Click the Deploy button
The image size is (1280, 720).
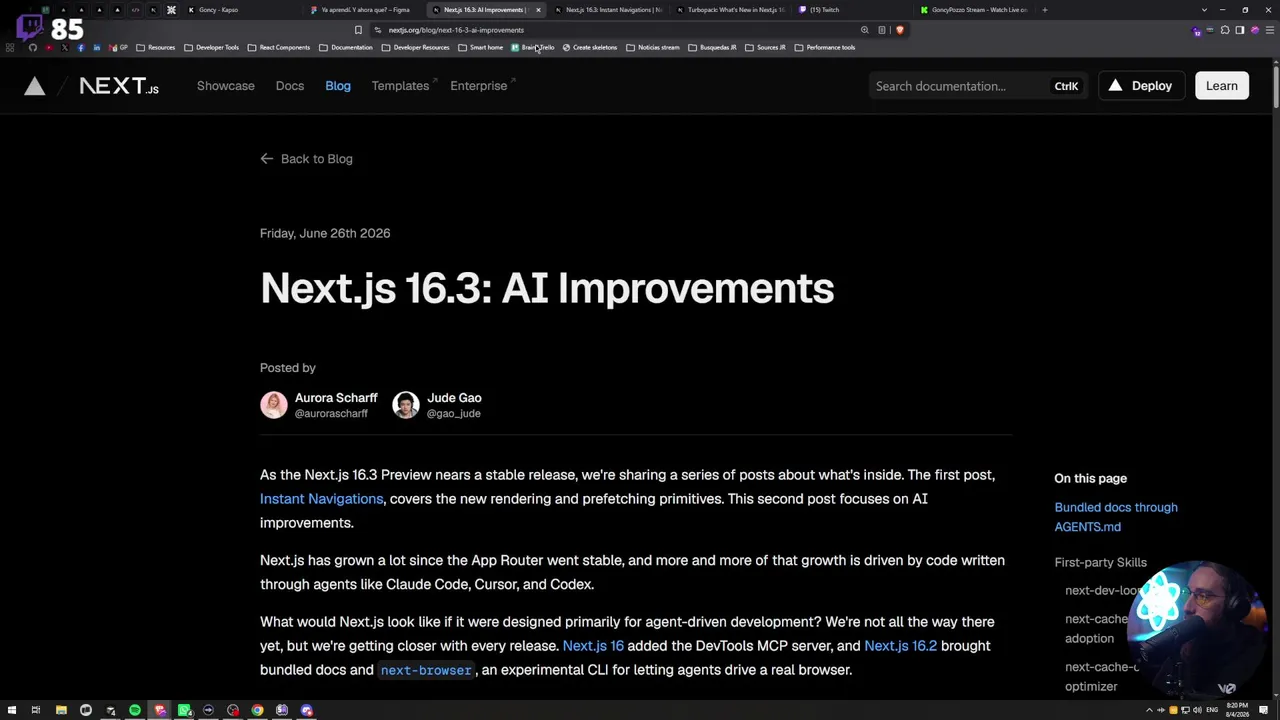click(x=1141, y=86)
